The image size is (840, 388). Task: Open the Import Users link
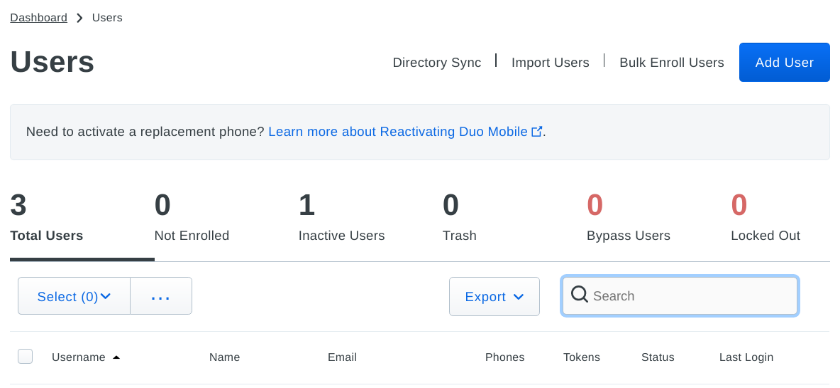click(550, 63)
